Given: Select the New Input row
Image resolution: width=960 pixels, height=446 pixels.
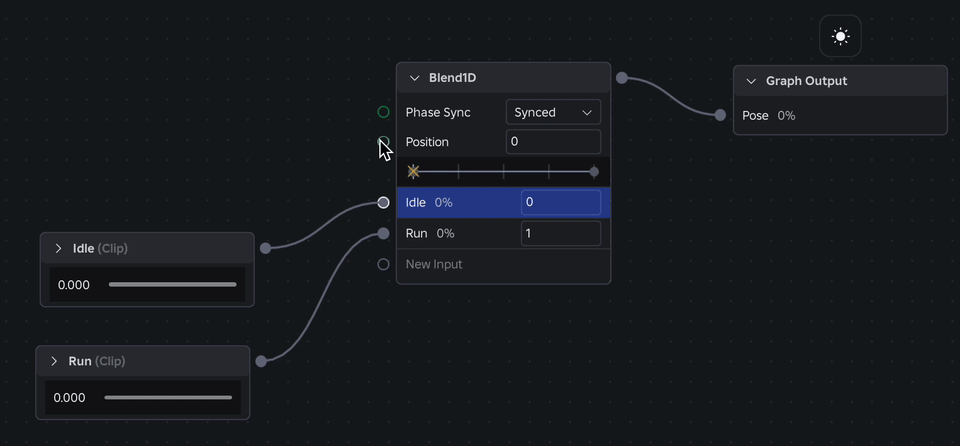Looking at the screenshot, I should point(503,265).
